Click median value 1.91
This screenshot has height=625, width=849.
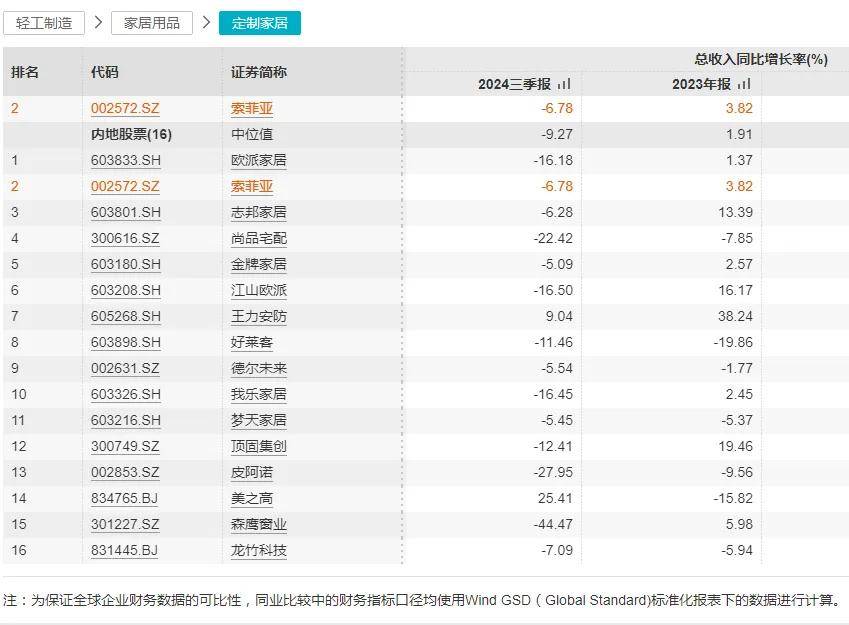[x=739, y=134]
